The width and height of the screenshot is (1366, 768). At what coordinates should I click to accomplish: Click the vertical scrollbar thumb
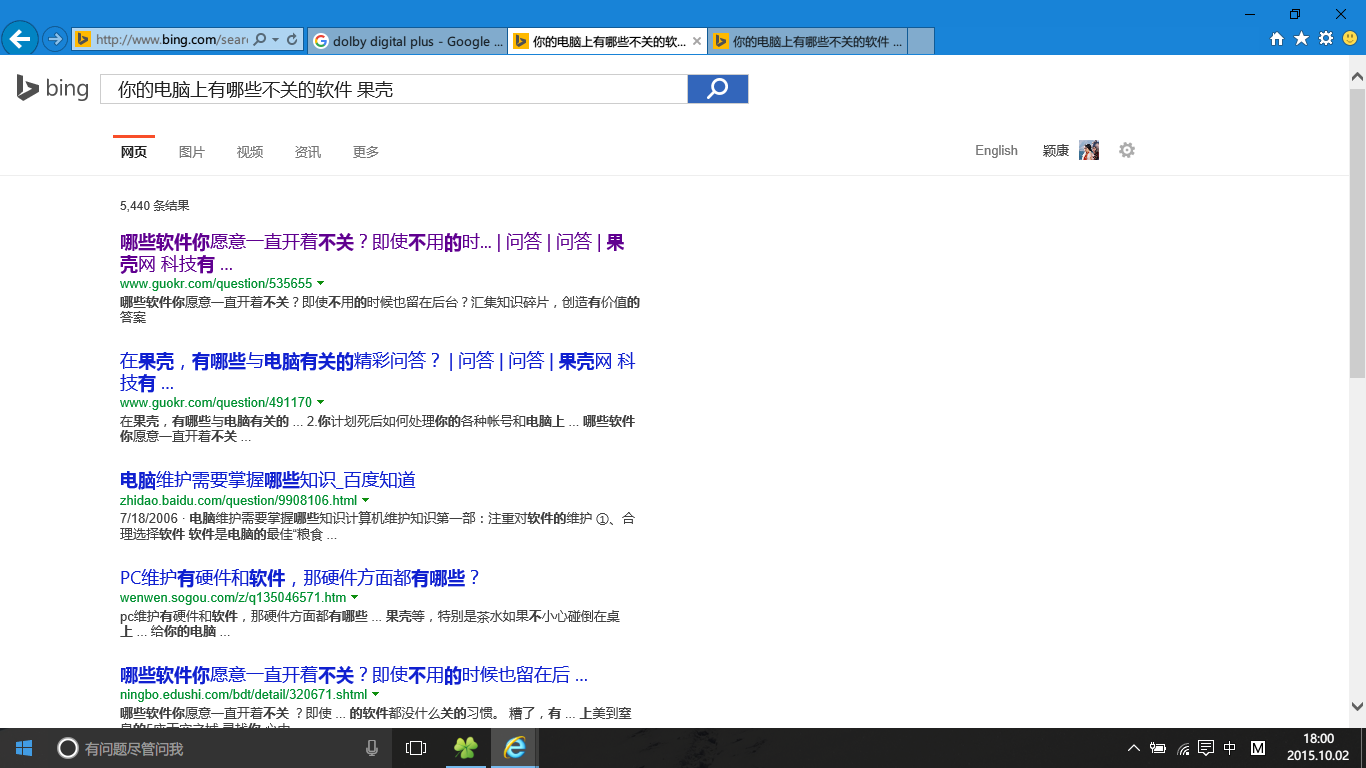coord(1357,233)
